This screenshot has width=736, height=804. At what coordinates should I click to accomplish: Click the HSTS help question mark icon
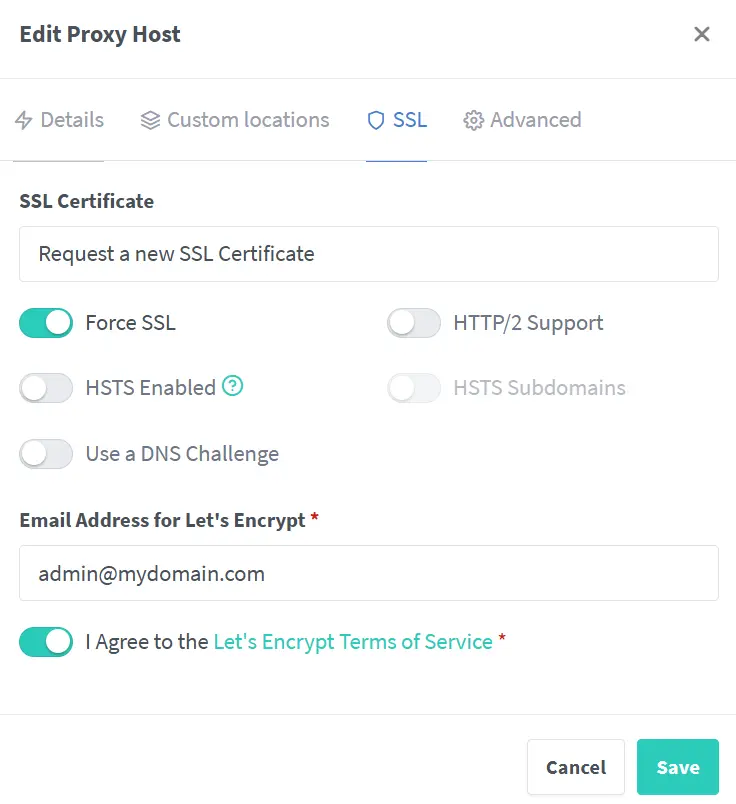point(233,386)
